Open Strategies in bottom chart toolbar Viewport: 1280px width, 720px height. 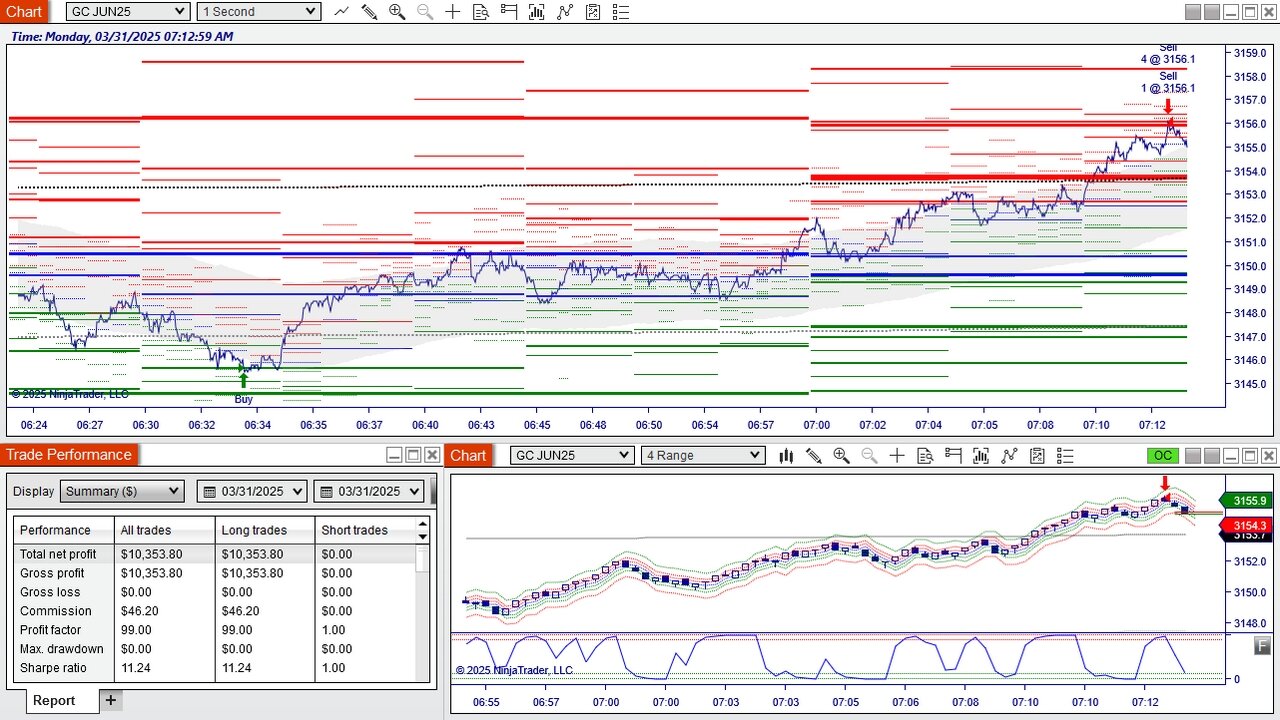click(1038, 456)
